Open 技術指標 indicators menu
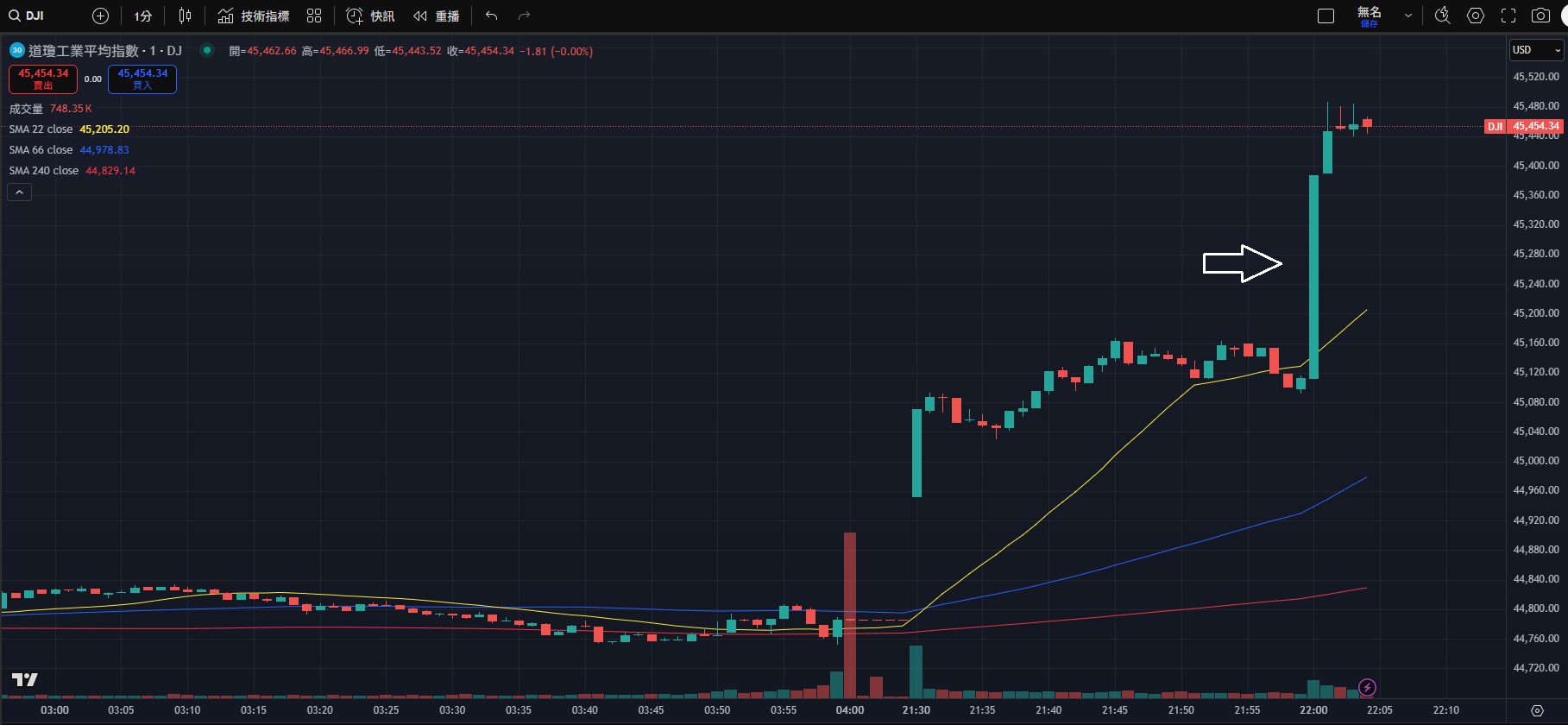 click(x=253, y=16)
